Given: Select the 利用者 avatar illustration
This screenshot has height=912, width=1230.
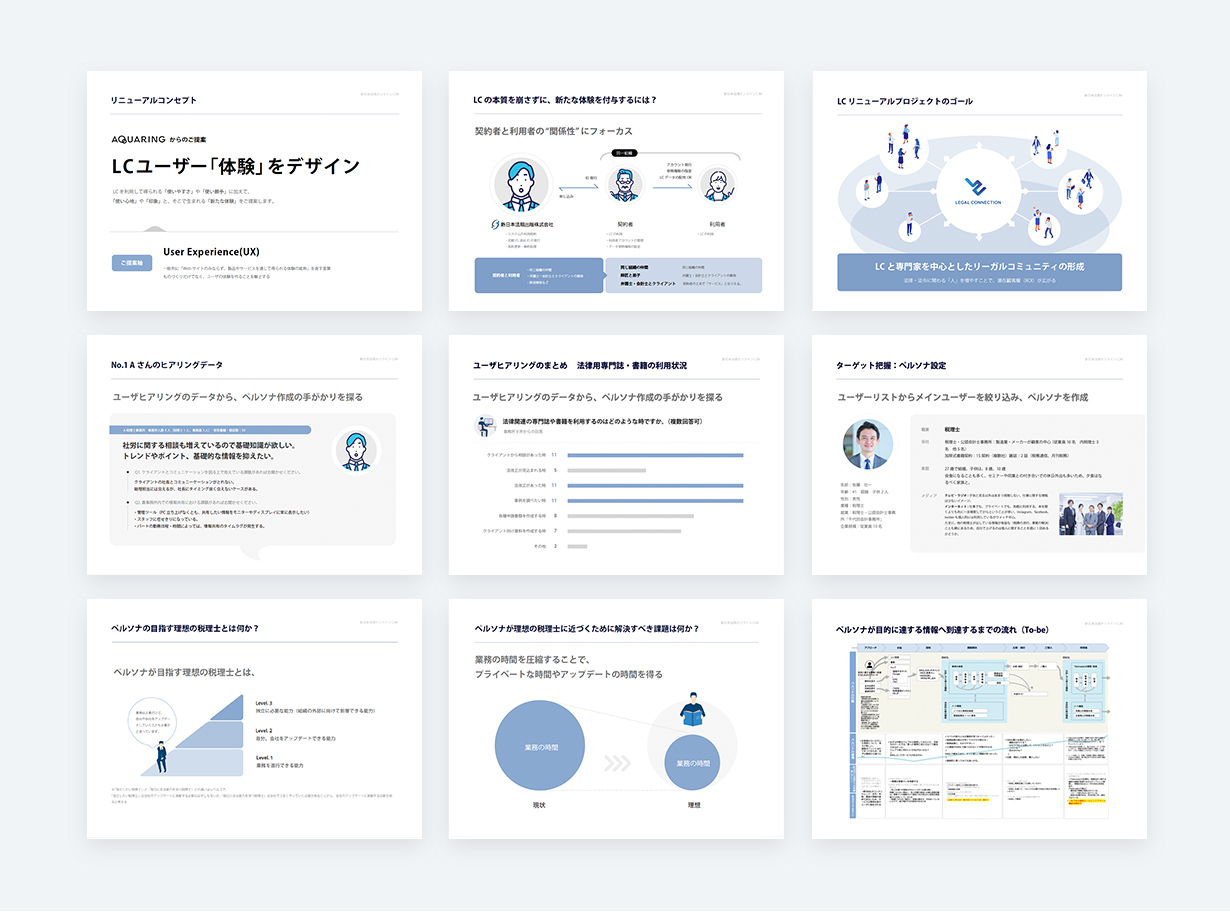Looking at the screenshot, I should tap(716, 184).
